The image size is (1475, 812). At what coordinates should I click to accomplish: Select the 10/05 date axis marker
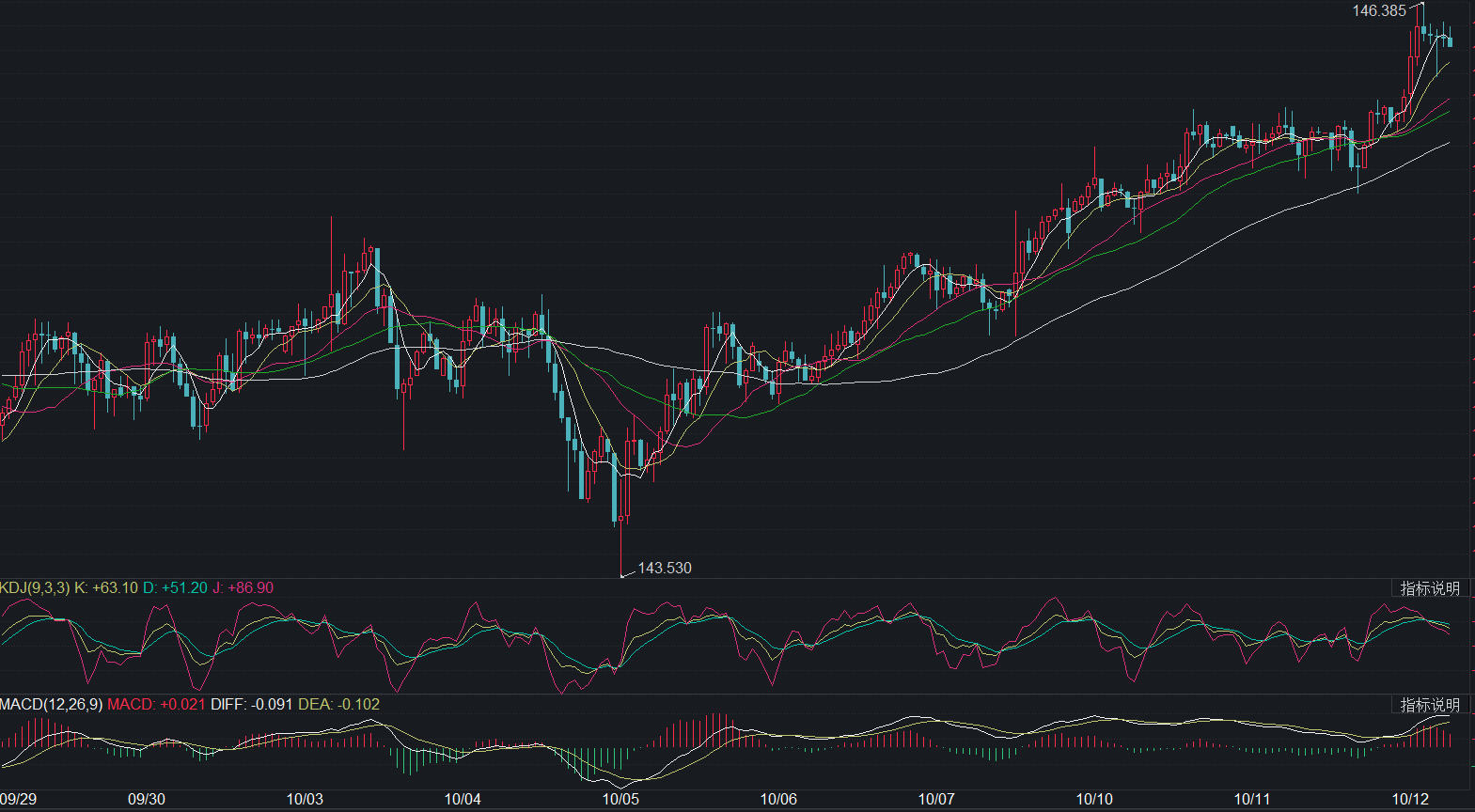point(620,800)
